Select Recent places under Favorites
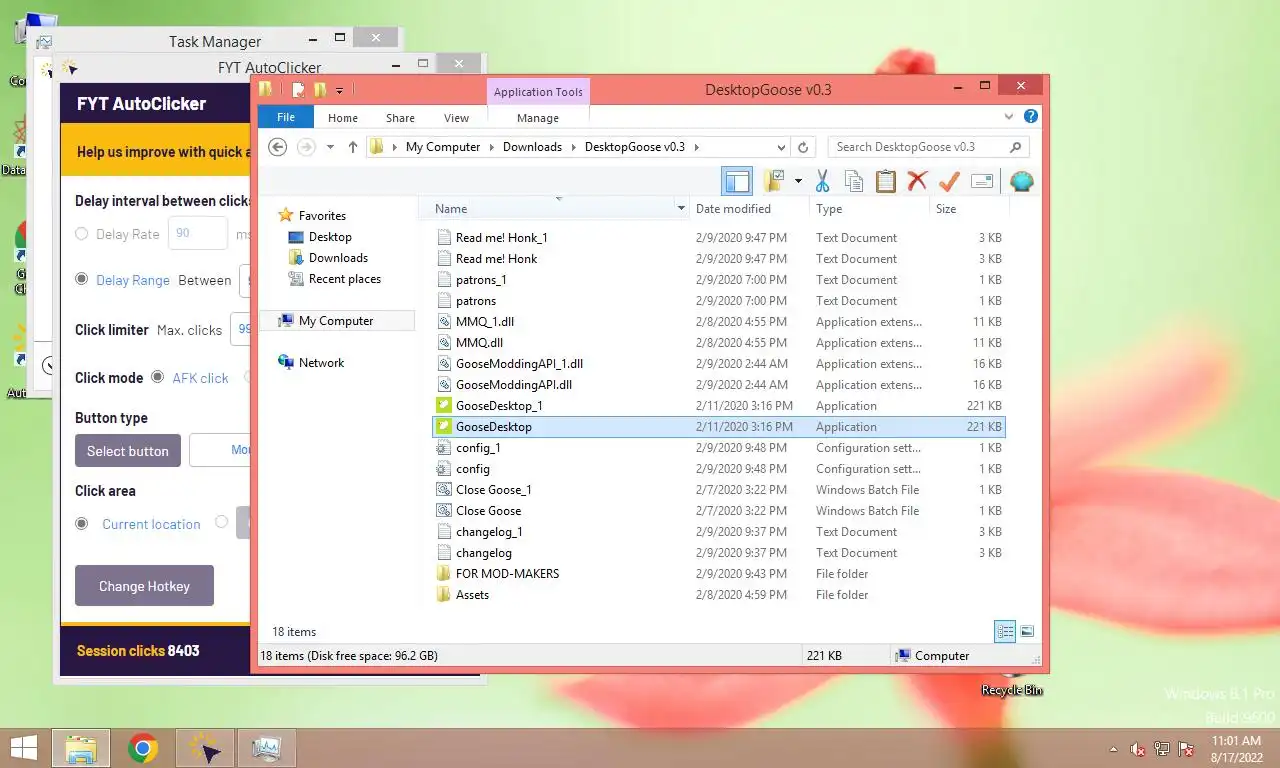Screen dimensions: 1280x768 click(344, 279)
